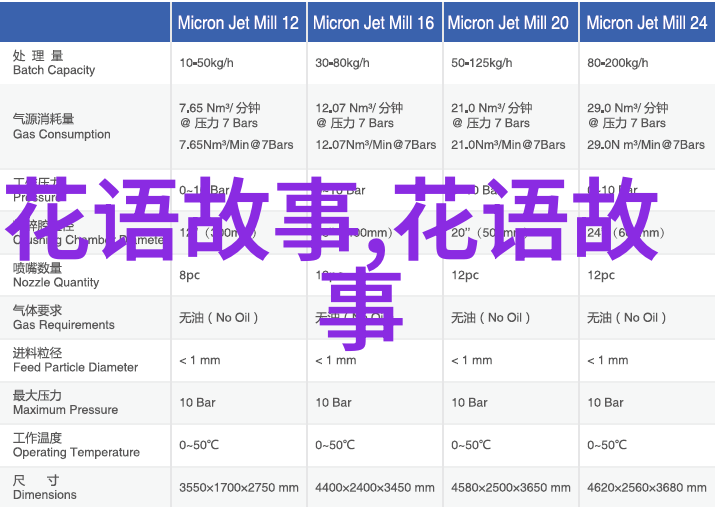Image resolution: width=722 pixels, height=507 pixels.
Task: Select the Maximum Pressure row label
Action: pos(65,402)
